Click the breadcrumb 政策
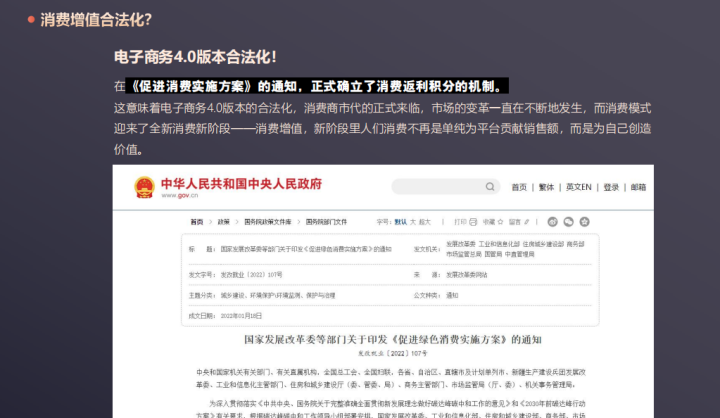The height and width of the screenshot is (418, 720). (x=224, y=222)
